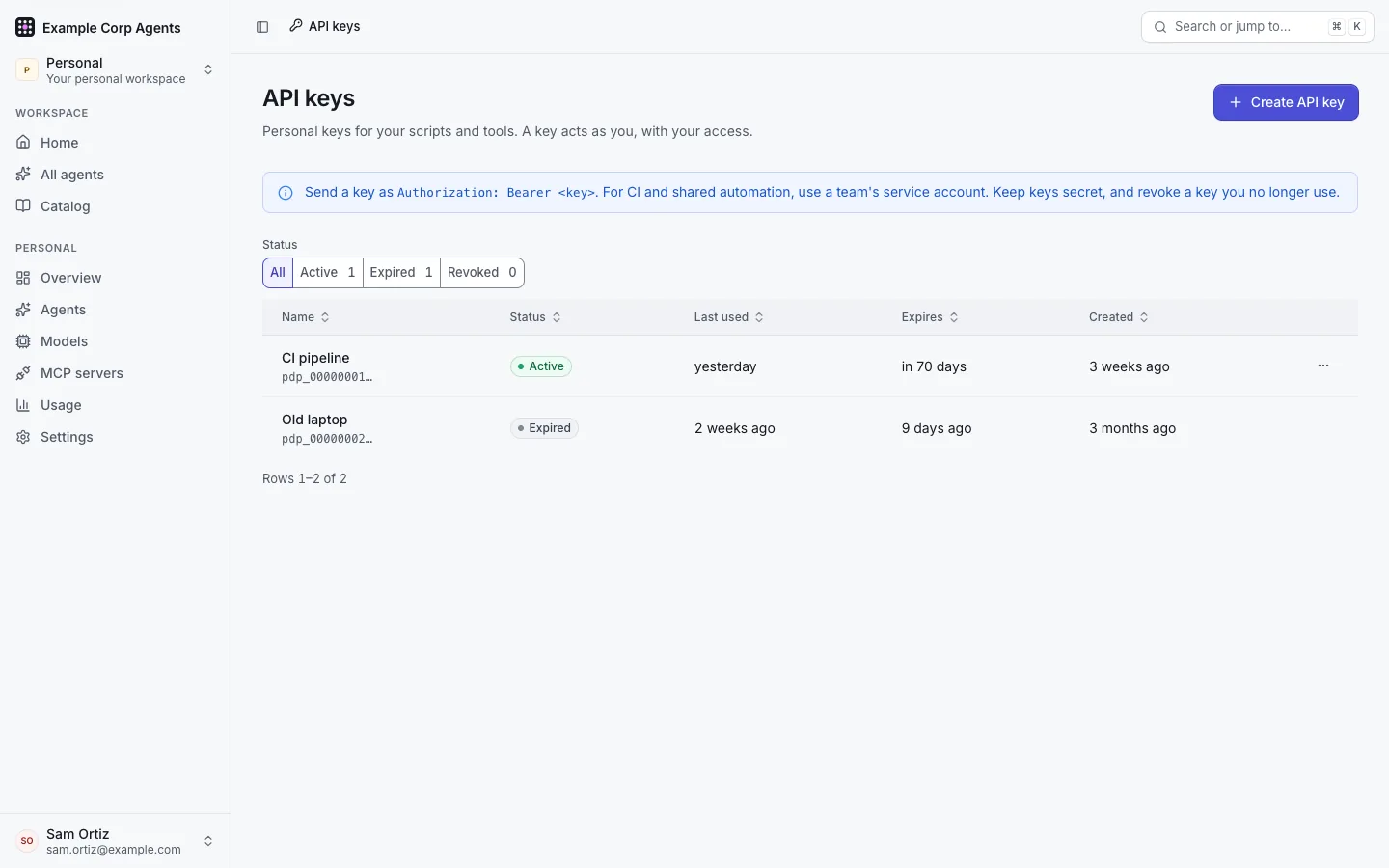This screenshot has height=868, width=1389.
Task: Click the CI pipeline key name
Action: [x=315, y=358]
